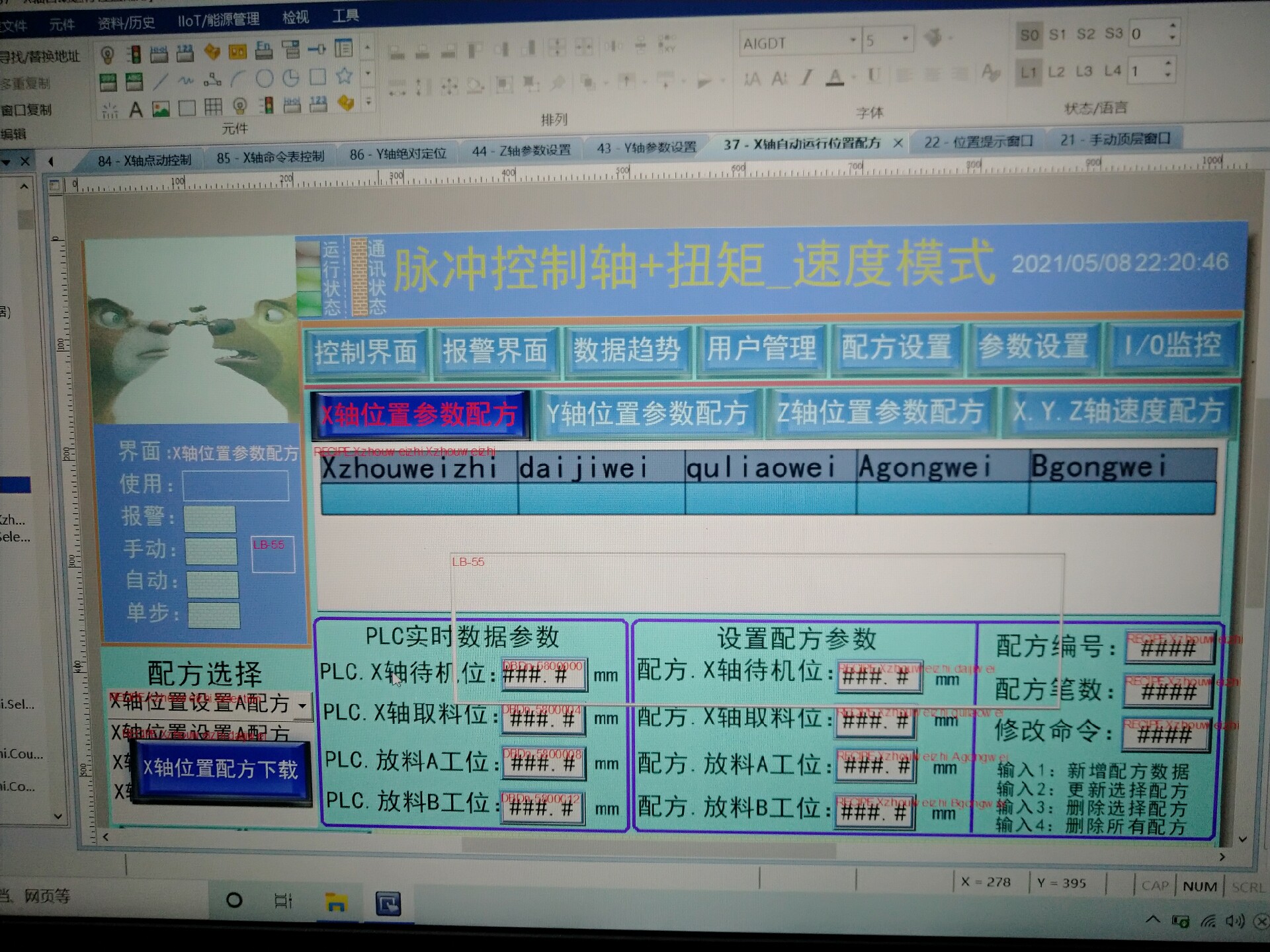Select the pie shape tool

pyautogui.click(x=291, y=78)
